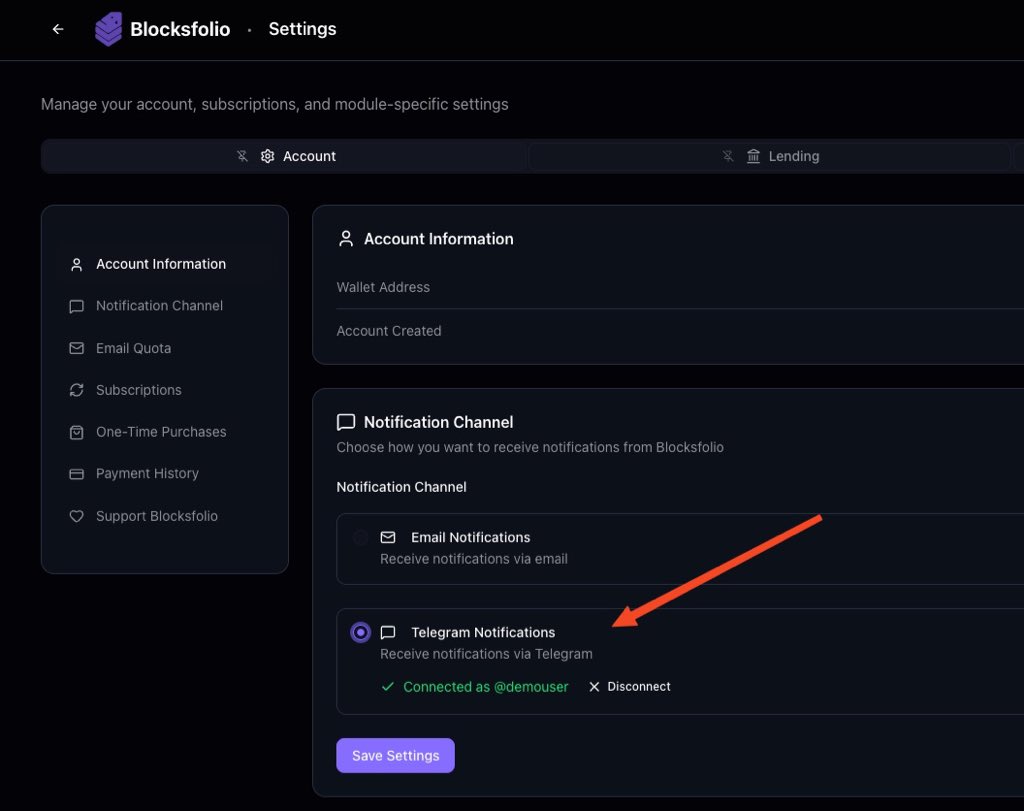
Task: Click the heart icon beside Support Blocksfolio
Action: tap(76, 516)
